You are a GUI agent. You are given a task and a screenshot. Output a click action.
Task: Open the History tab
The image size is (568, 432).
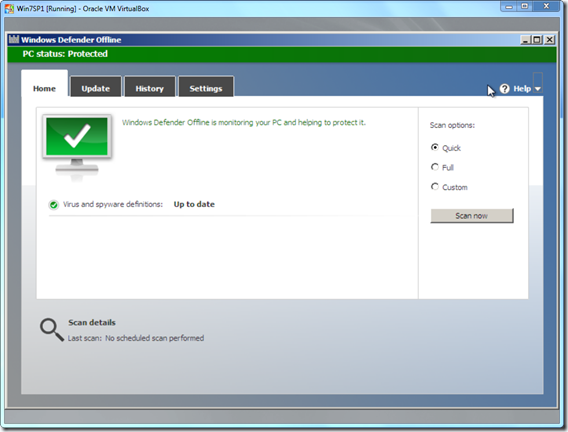point(150,87)
